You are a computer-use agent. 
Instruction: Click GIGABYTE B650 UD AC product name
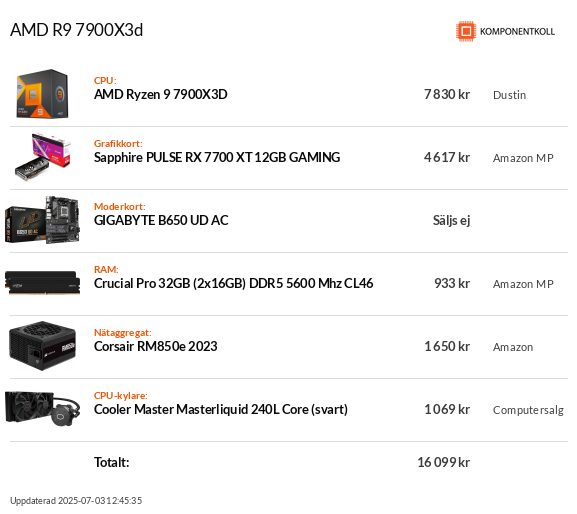(x=161, y=220)
